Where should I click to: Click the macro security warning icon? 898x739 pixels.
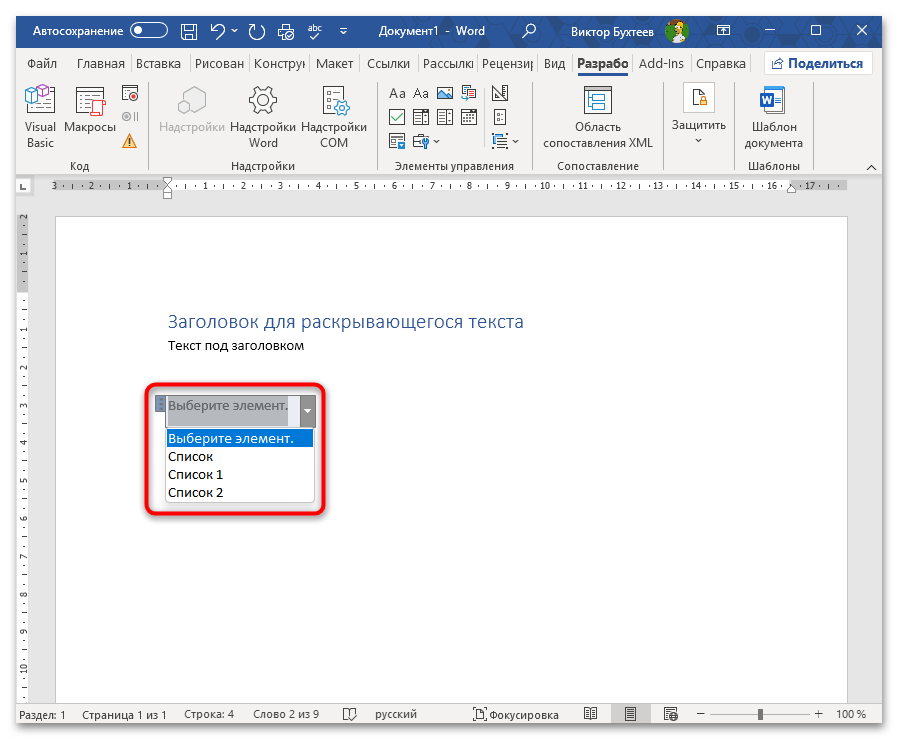pos(129,141)
